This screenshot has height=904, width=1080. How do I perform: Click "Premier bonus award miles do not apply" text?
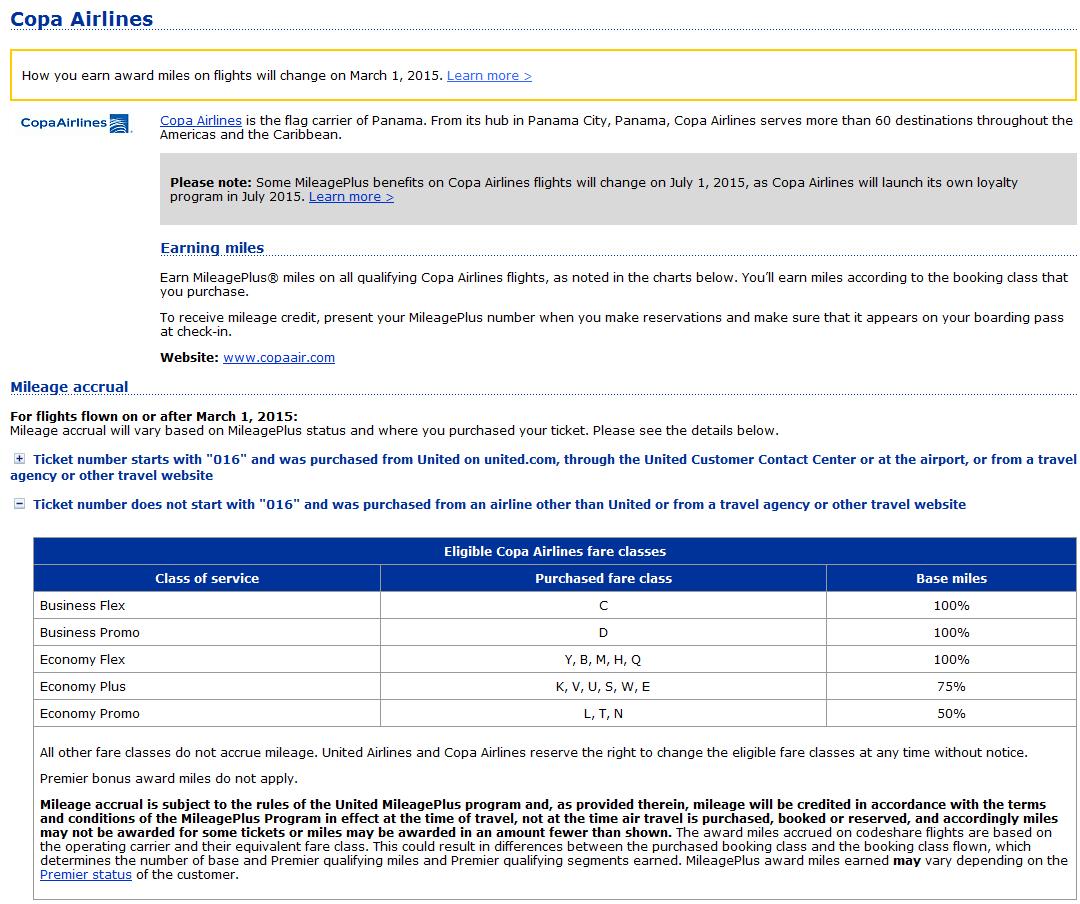click(169, 779)
